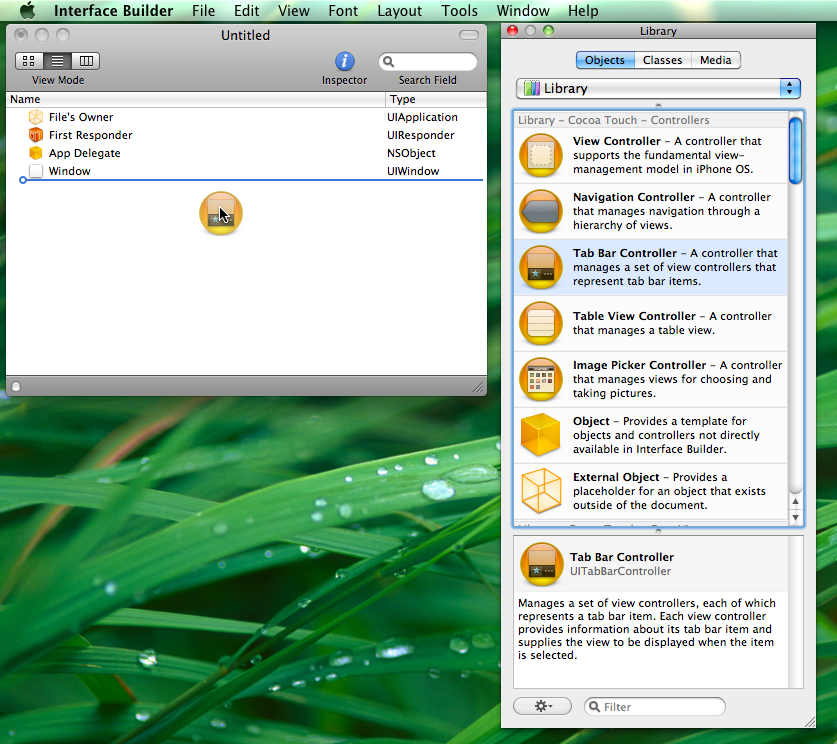Pick the Tab Bar Controller list icon
The height and width of the screenshot is (744, 837).
point(541,267)
